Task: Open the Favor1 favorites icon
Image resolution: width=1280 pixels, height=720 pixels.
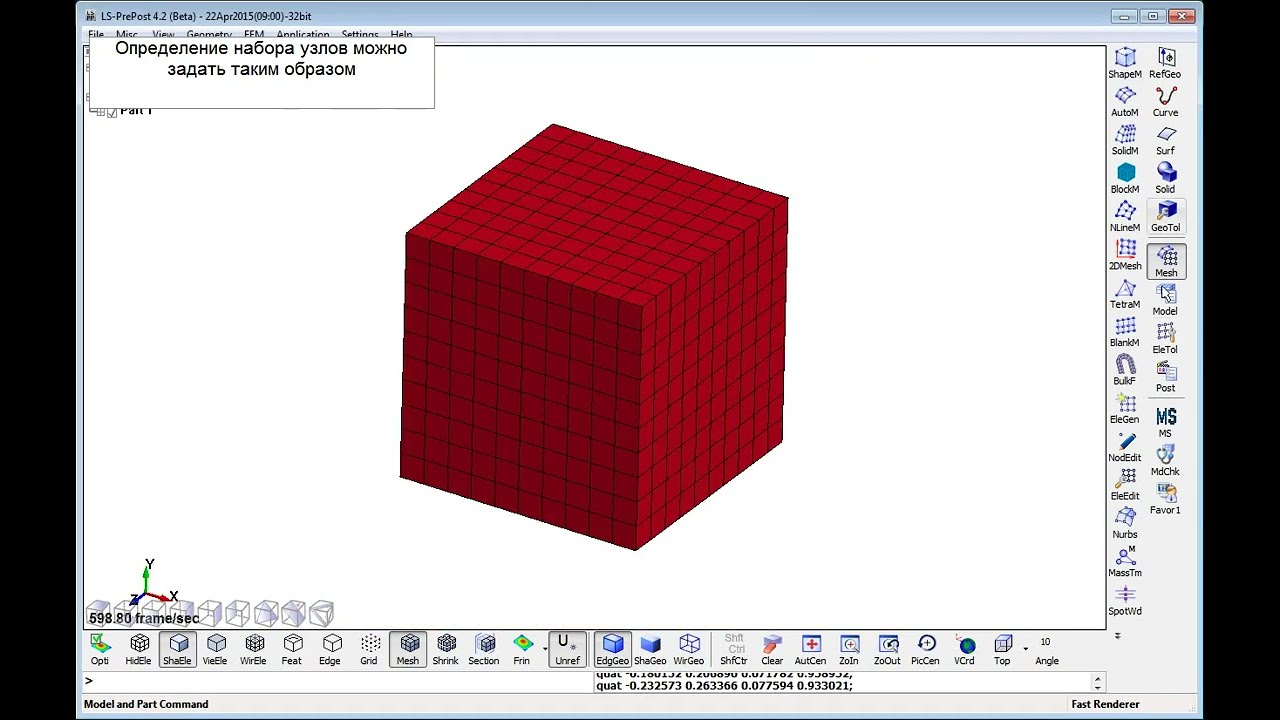Action: 1165,498
